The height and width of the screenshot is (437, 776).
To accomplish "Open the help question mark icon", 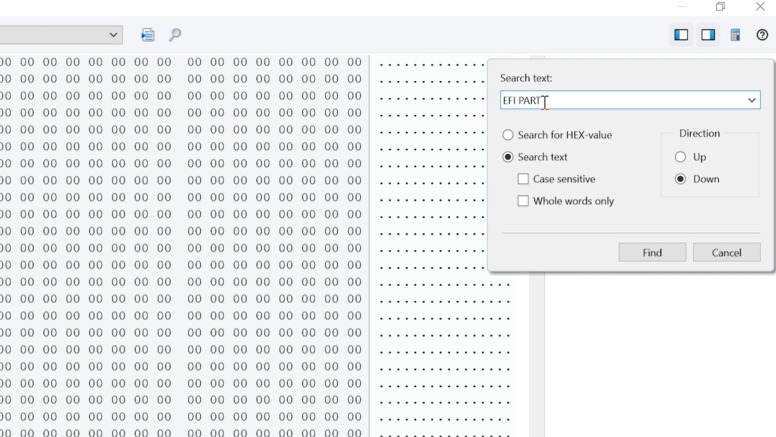I will pyautogui.click(x=762, y=35).
